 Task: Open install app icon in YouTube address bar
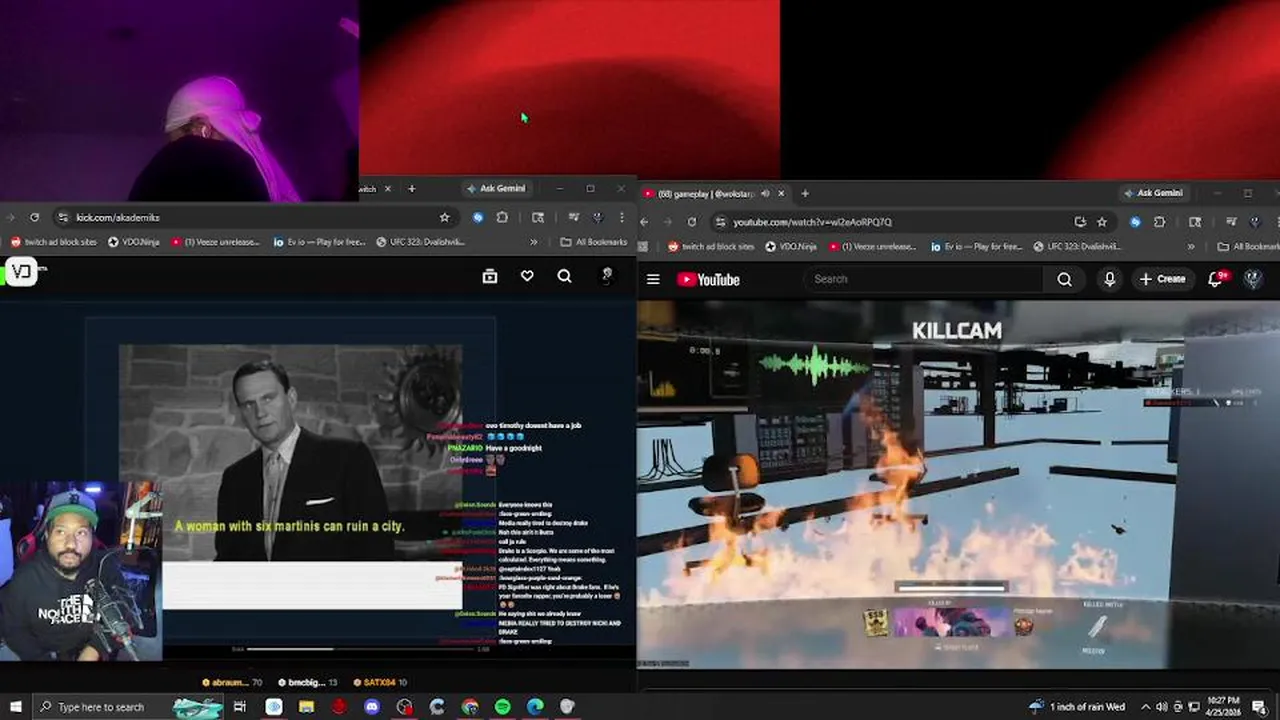click(x=1080, y=222)
